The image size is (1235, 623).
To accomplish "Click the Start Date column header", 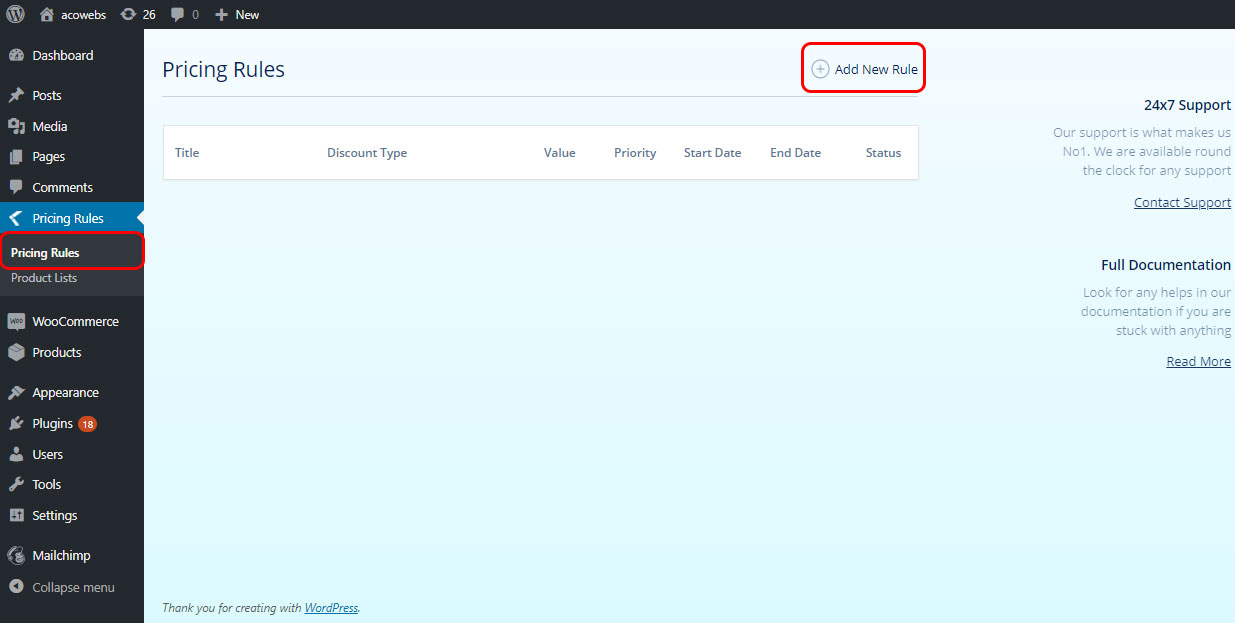I will click(712, 153).
